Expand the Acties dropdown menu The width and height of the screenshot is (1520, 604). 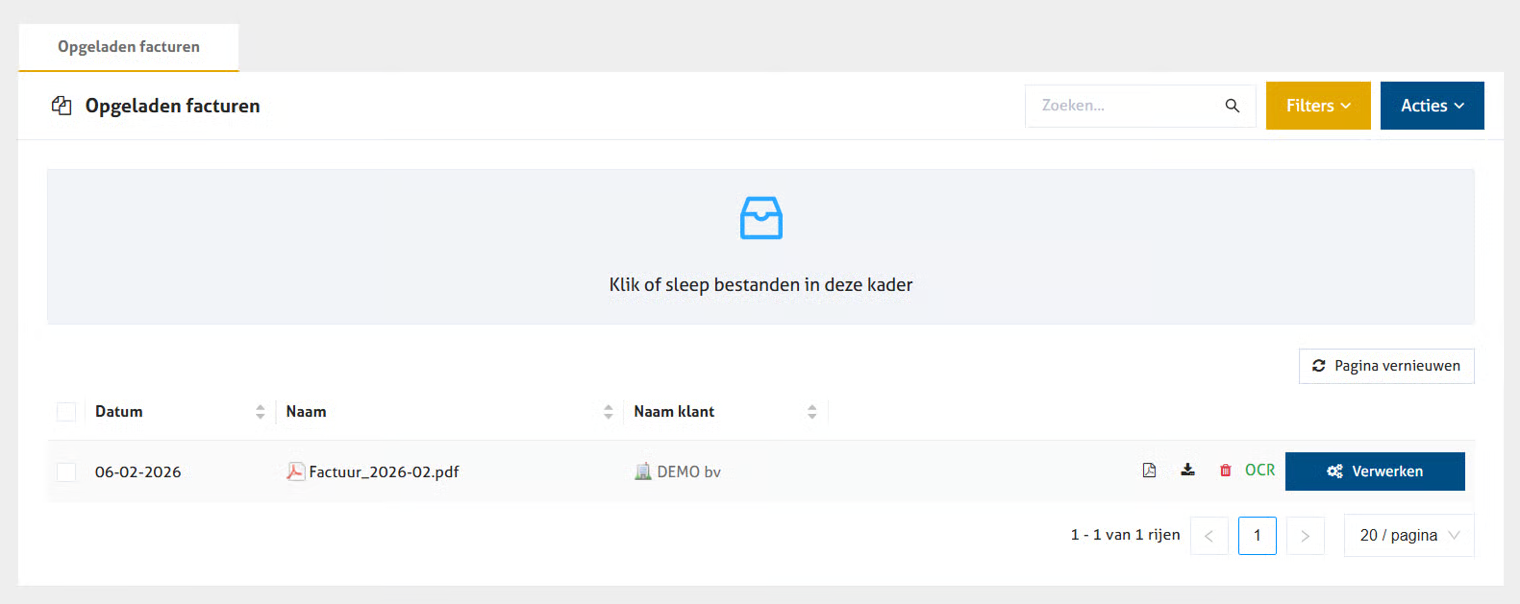pyautogui.click(x=1432, y=106)
